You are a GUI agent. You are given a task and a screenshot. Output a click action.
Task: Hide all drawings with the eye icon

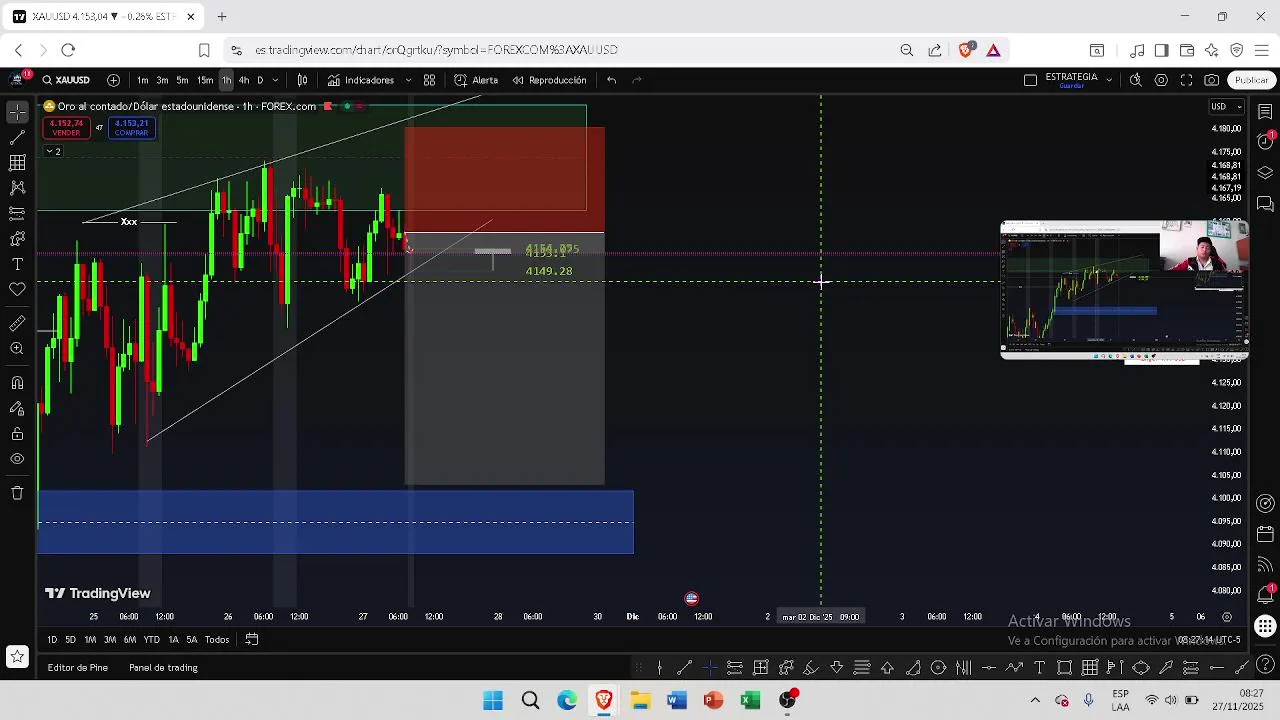tap(17, 459)
